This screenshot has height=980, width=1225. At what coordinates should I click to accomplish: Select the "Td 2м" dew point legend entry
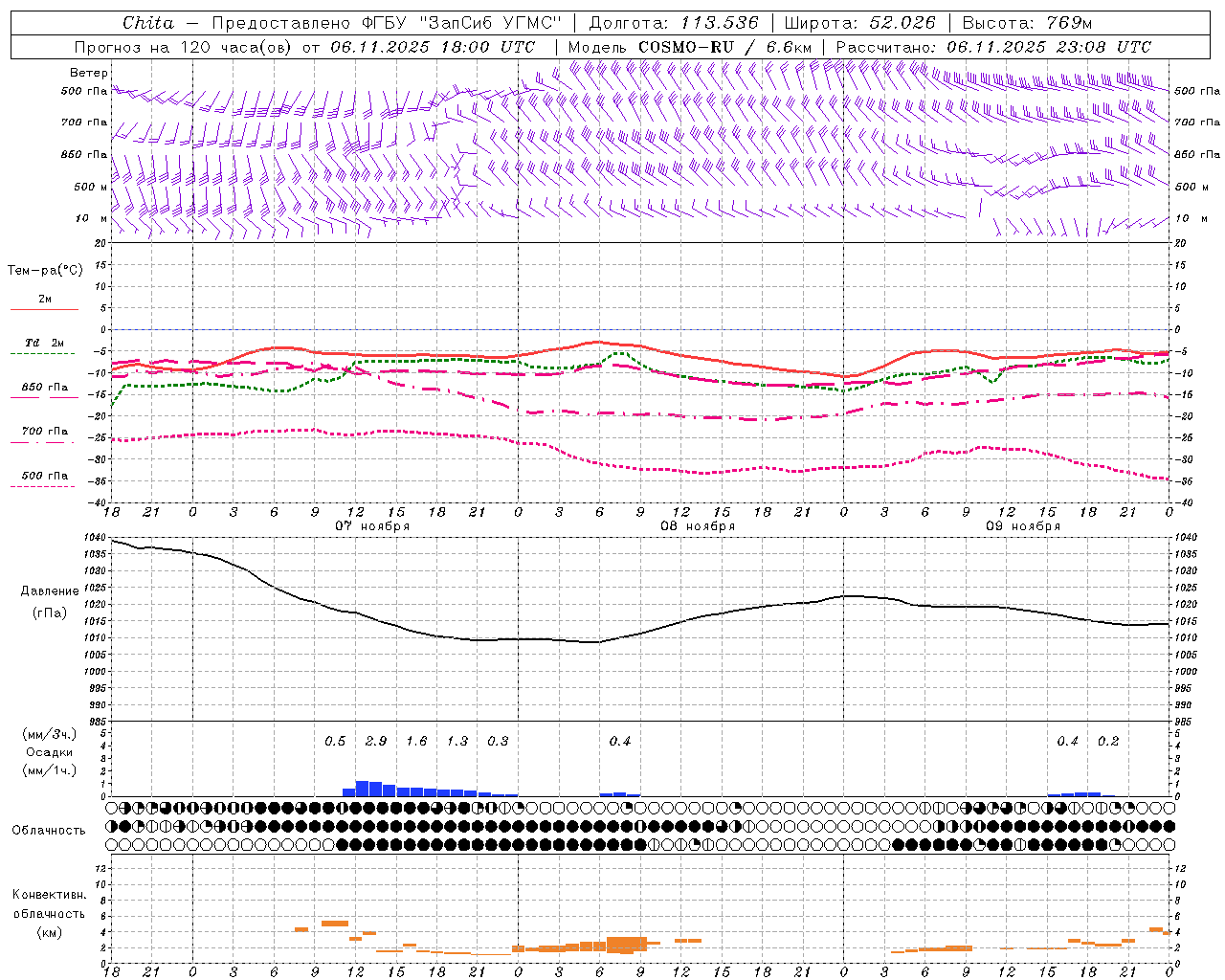(44, 343)
